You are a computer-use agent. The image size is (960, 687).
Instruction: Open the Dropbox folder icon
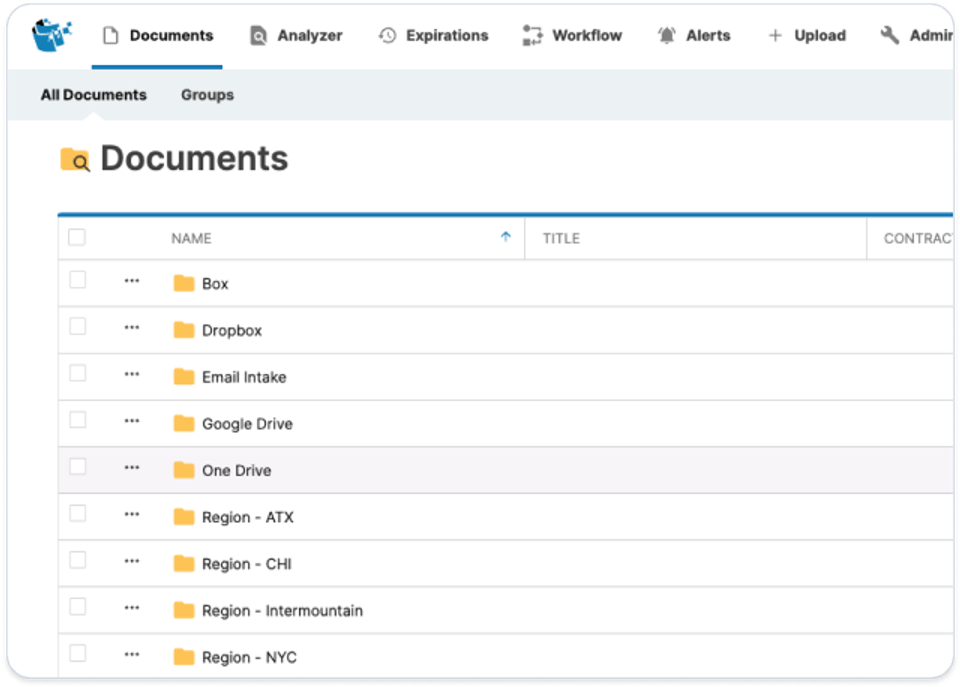183,330
